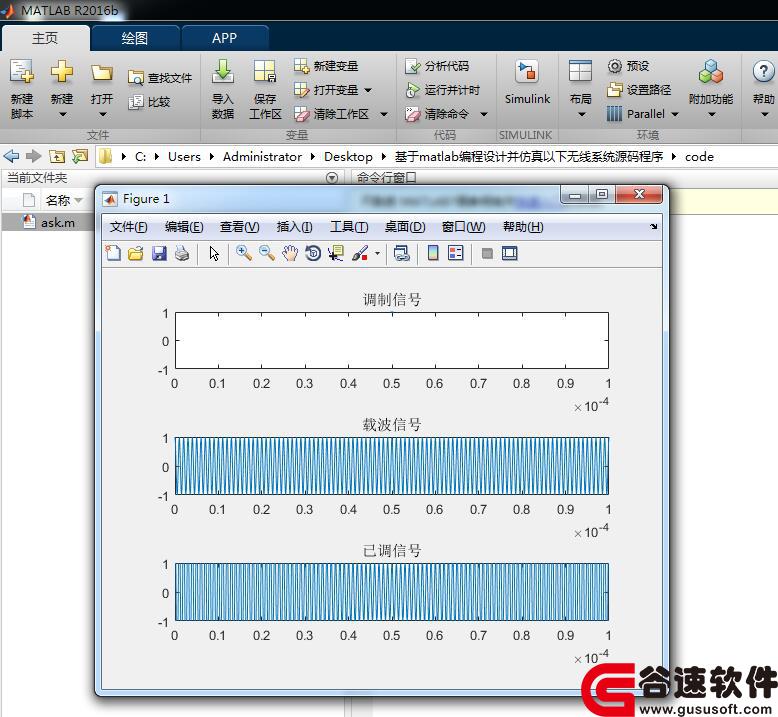Screen dimensions: 778x717
Task: Click Compare (比较) in ribbon
Action: (x=149, y=102)
